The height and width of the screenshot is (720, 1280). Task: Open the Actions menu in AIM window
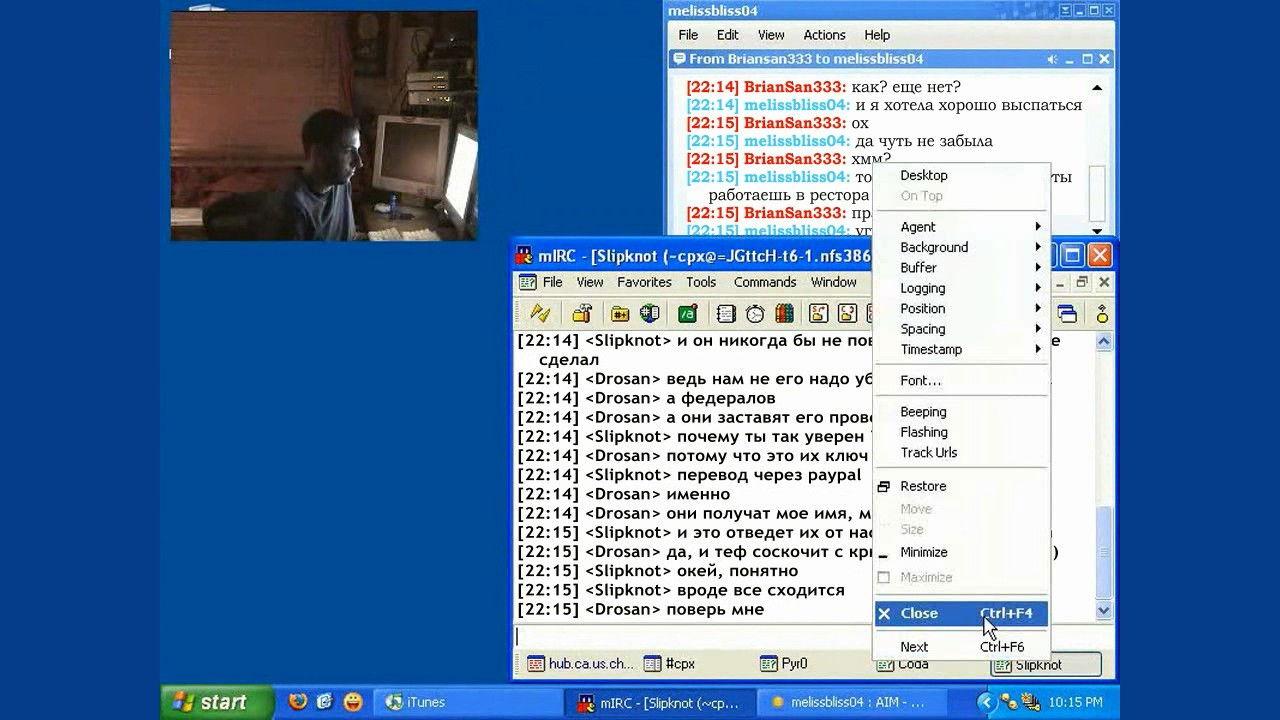click(824, 35)
